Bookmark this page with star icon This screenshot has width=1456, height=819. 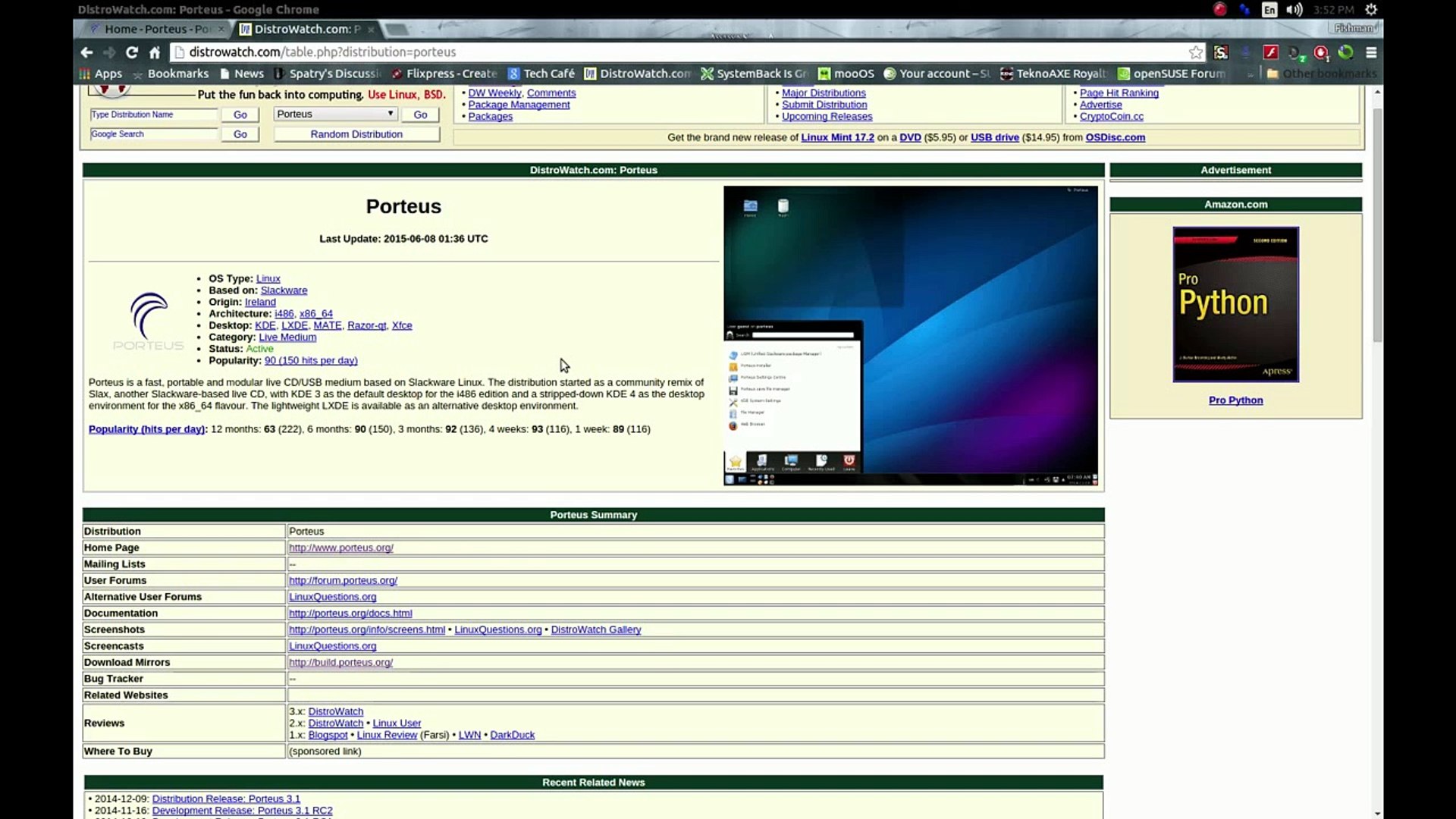1196,52
